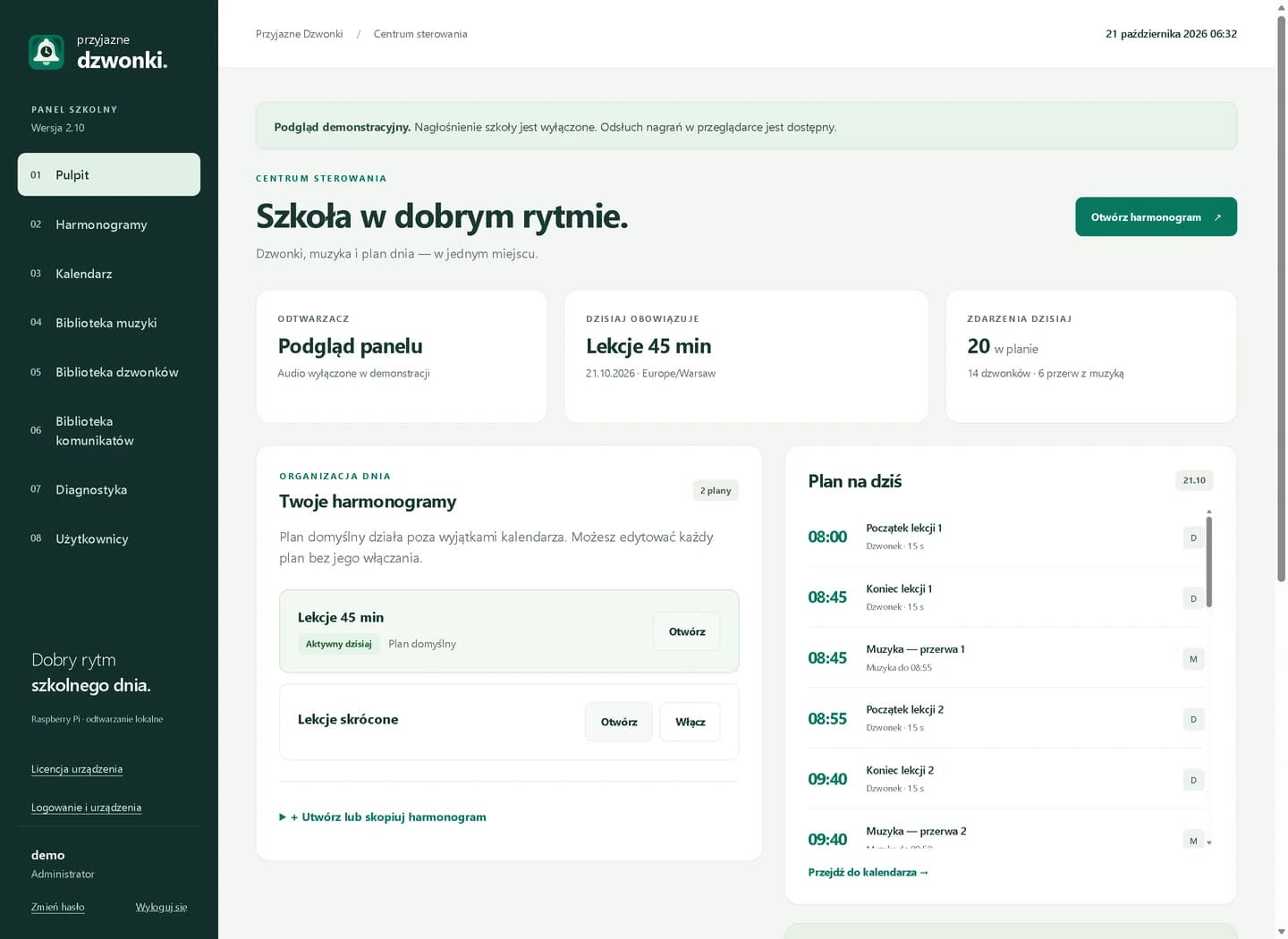The height and width of the screenshot is (939, 1288).
Task: Click the Aktywny dzisiaj tag
Action: [338, 644]
